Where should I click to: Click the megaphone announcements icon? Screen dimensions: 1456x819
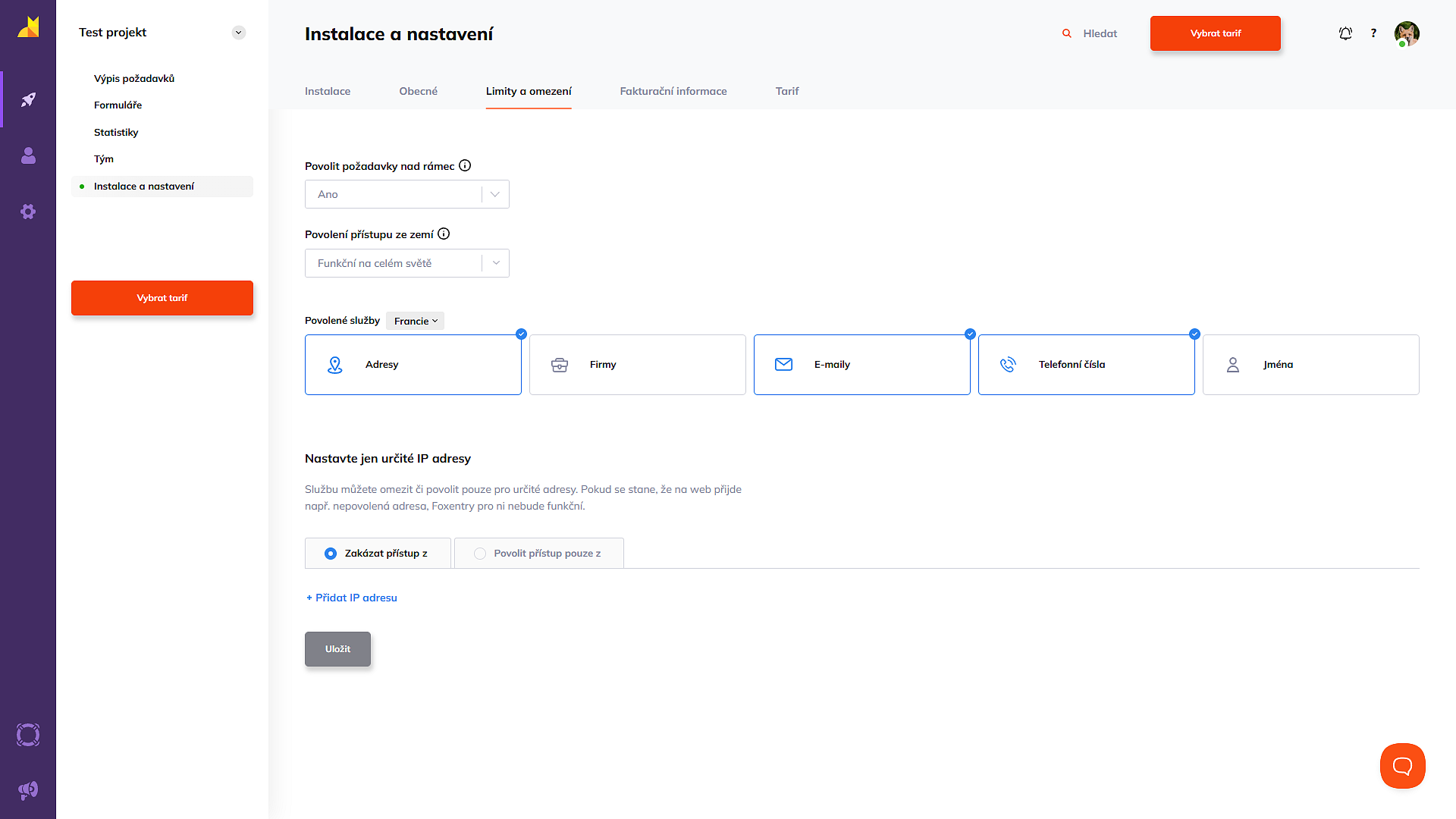tap(28, 790)
